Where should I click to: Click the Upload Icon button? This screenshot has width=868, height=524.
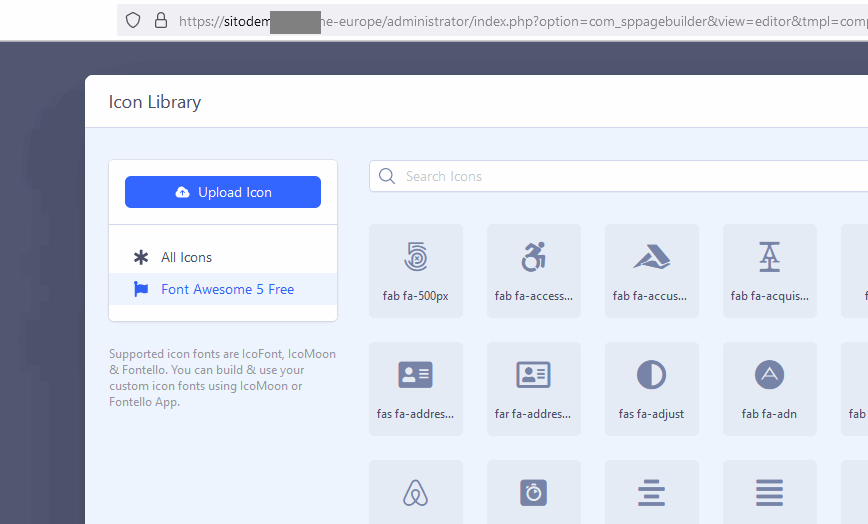[x=223, y=192]
